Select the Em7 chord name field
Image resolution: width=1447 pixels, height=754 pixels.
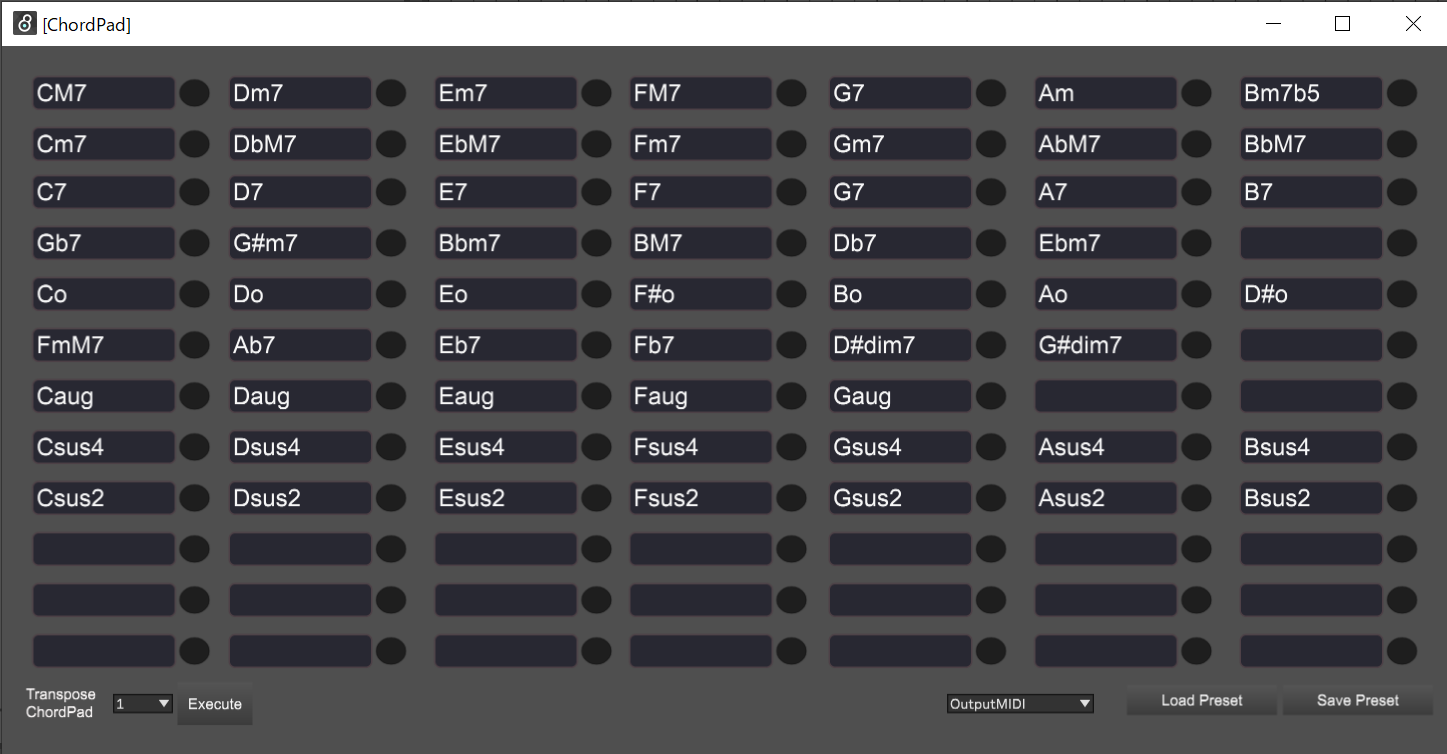click(506, 93)
